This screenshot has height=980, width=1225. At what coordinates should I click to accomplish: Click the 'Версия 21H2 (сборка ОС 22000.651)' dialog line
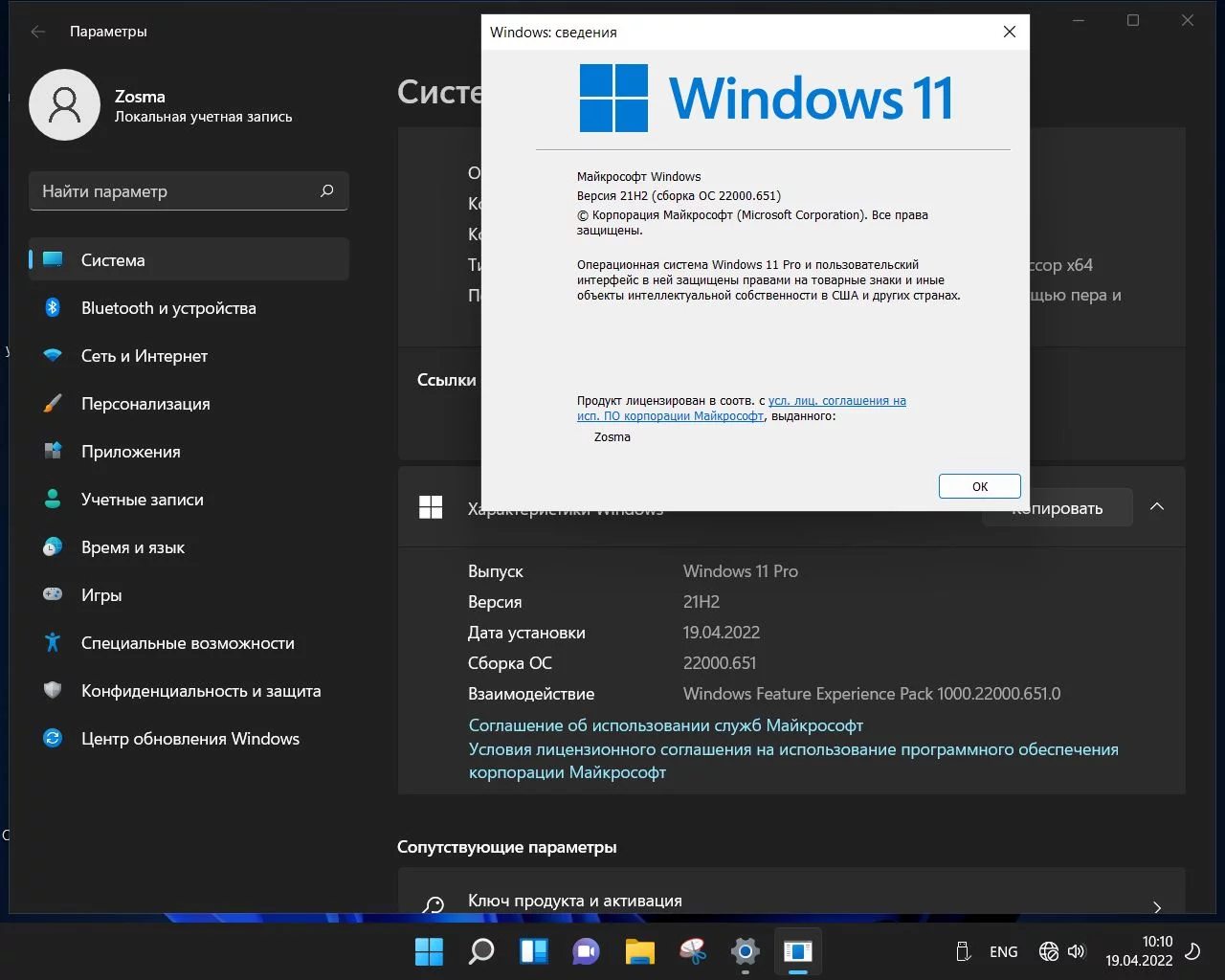pyautogui.click(x=679, y=195)
